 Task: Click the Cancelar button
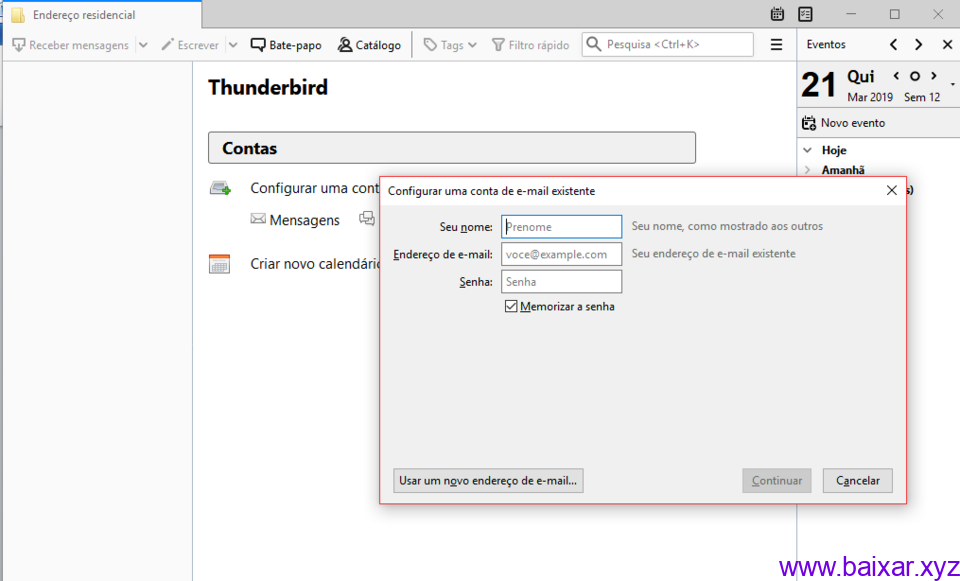point(857,480)
